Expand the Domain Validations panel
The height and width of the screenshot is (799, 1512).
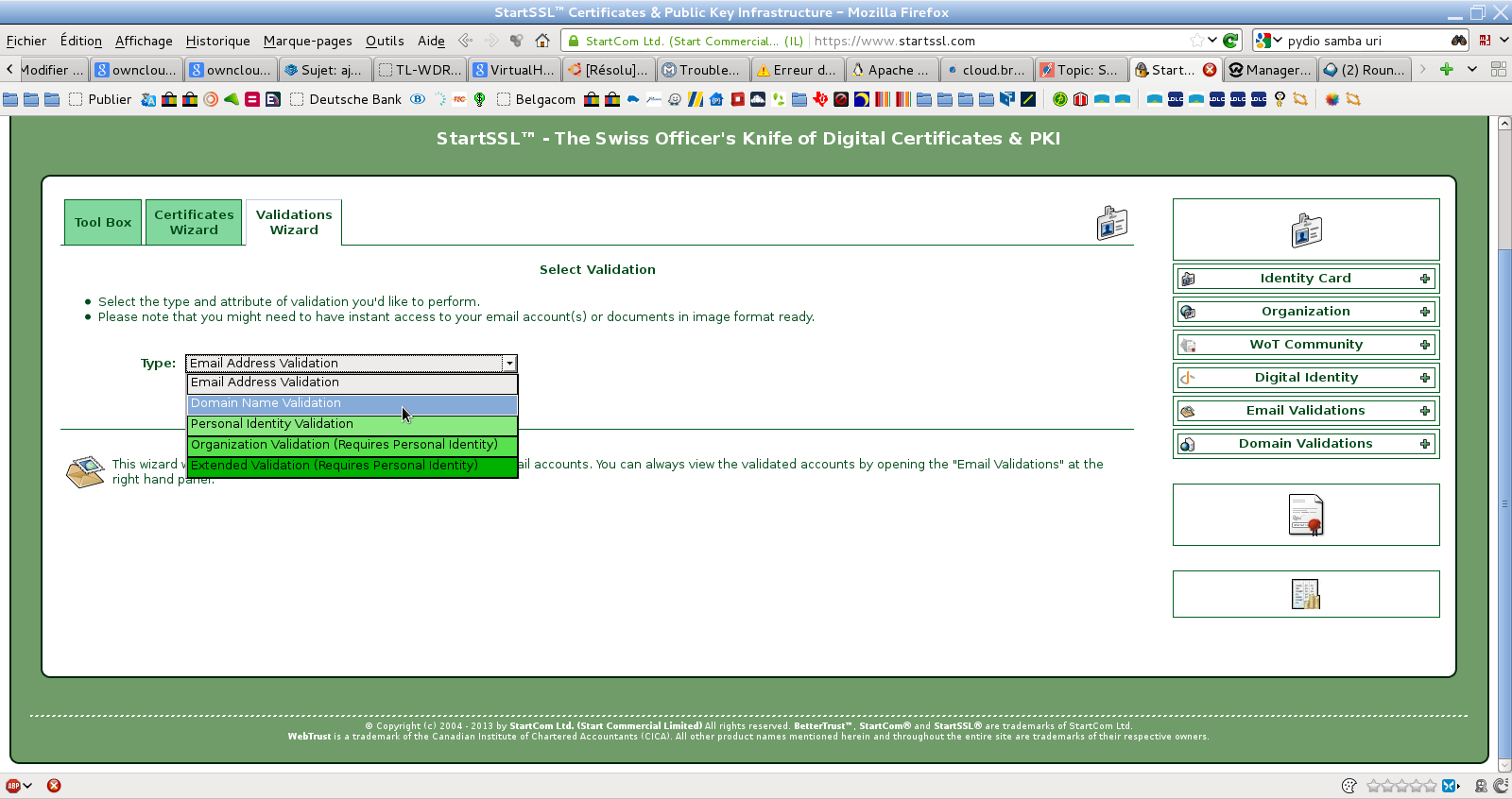pos(1306,444)
